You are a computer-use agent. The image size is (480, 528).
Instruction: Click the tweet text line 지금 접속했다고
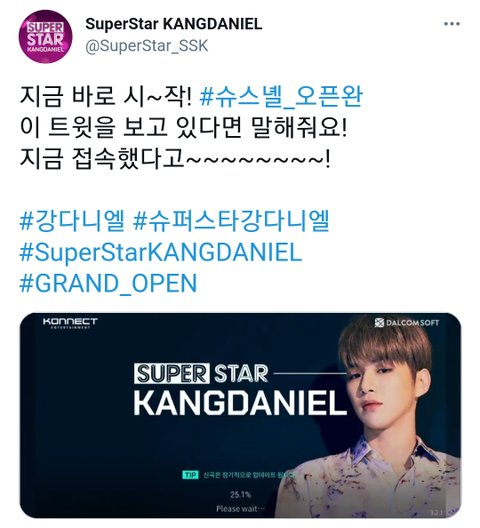coord(175,159)
